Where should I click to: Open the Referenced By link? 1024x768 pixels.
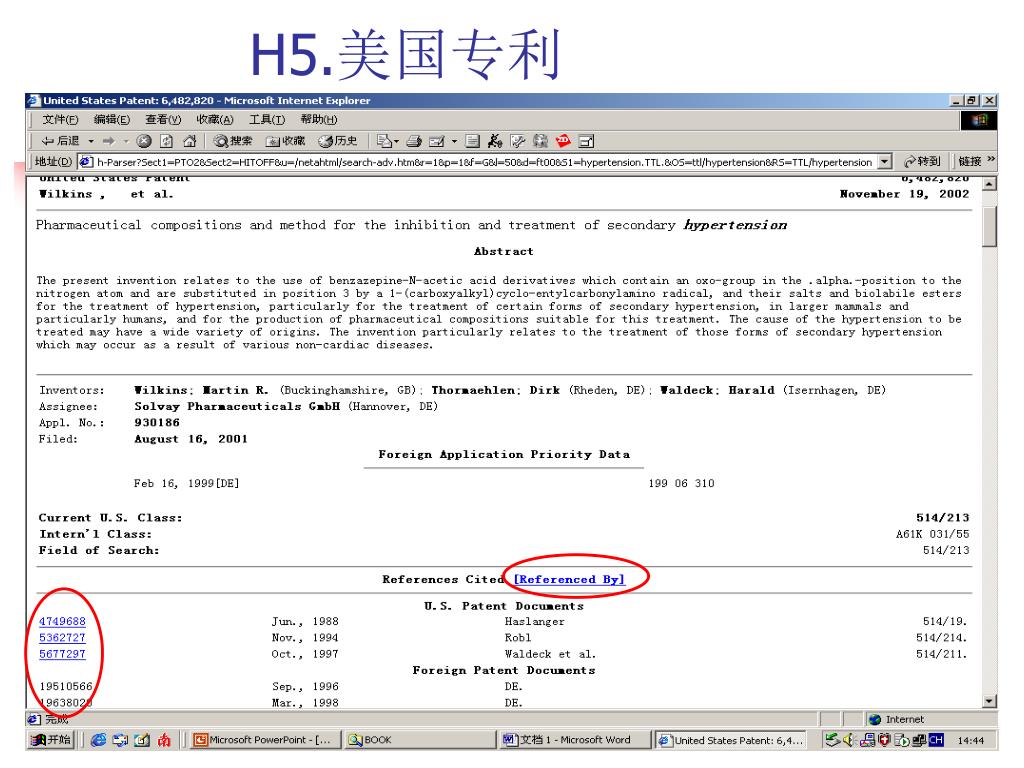click(569, 579)
